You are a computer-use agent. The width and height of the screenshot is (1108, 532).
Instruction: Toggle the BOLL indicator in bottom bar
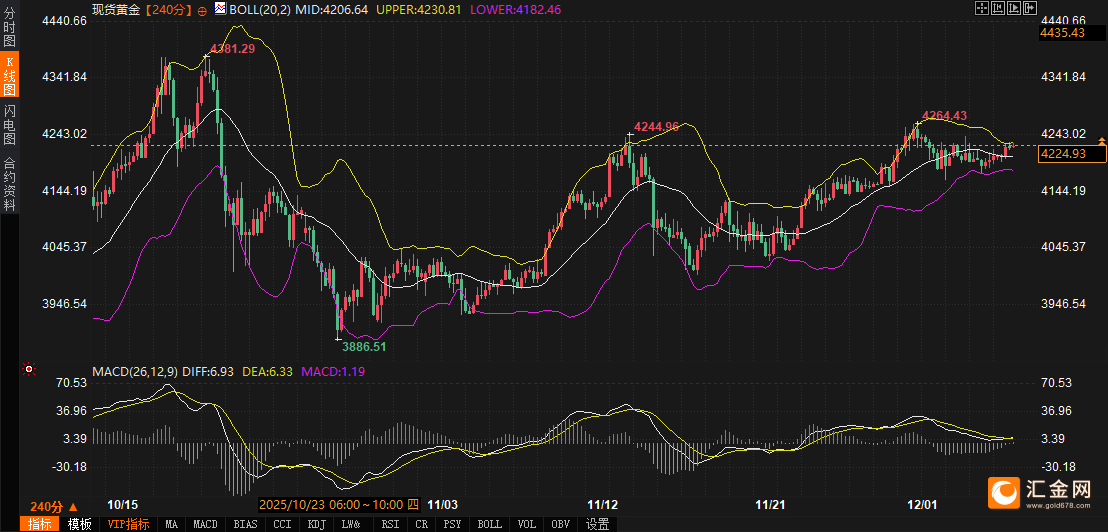coord(489,524)
